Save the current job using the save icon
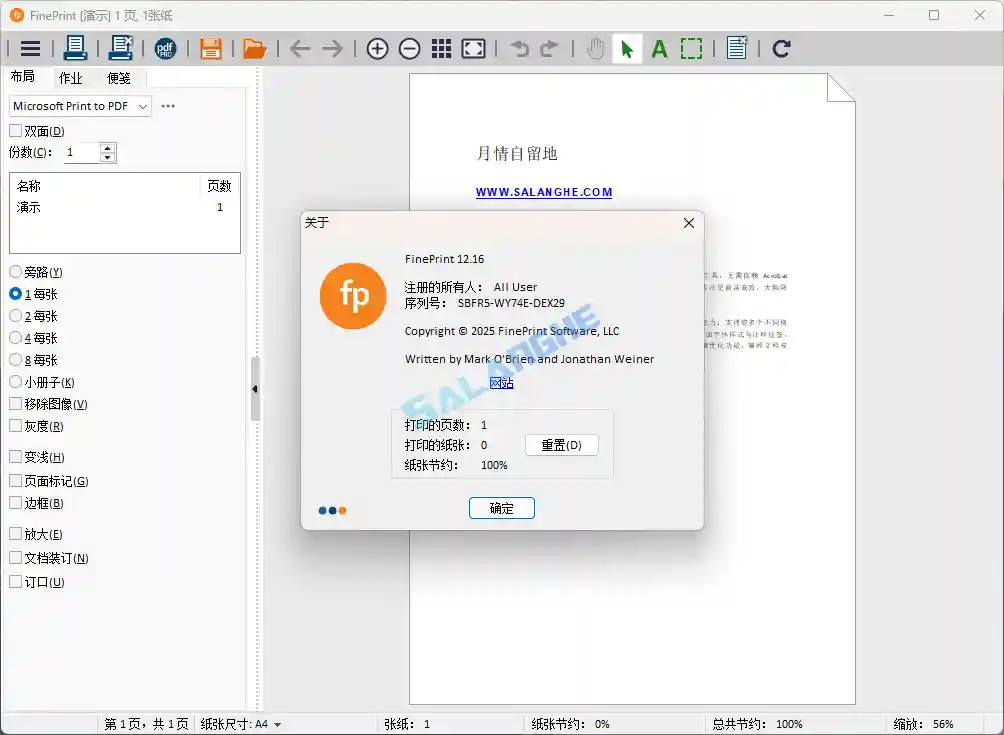 point(210,48)
